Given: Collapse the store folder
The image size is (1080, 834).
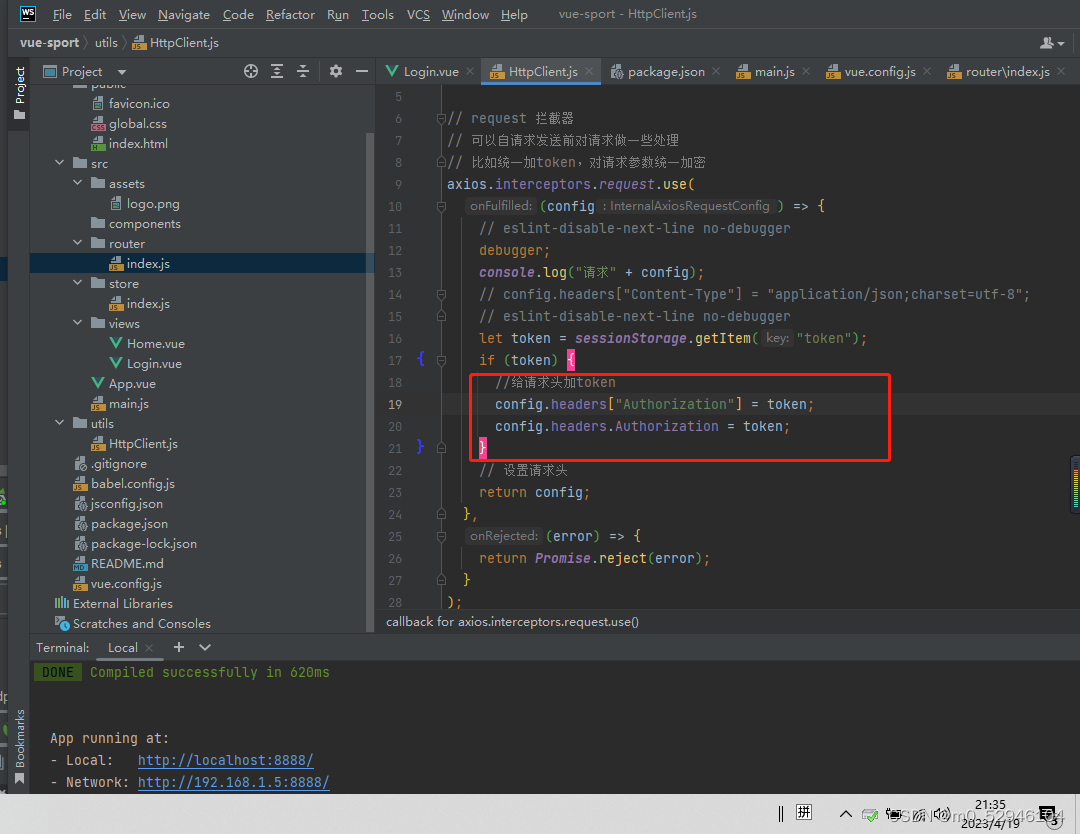Looking at the screenshot, I should (x=78, y=283).
